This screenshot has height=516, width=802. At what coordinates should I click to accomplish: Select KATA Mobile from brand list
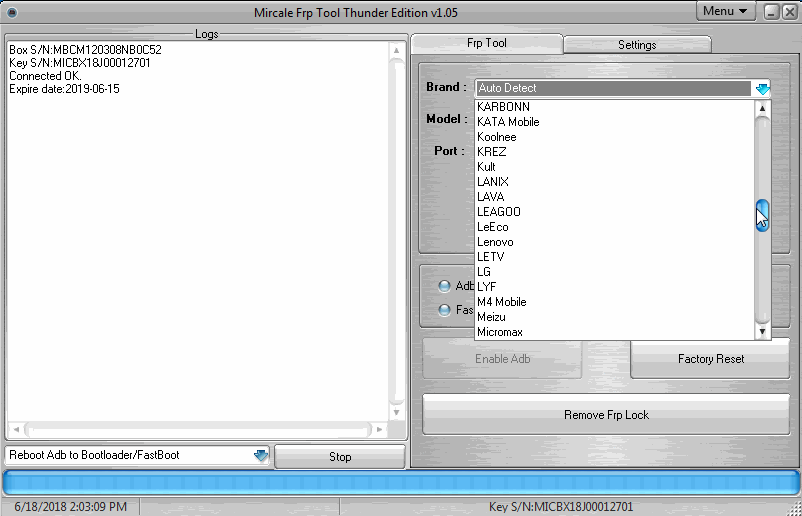[615, 122]
